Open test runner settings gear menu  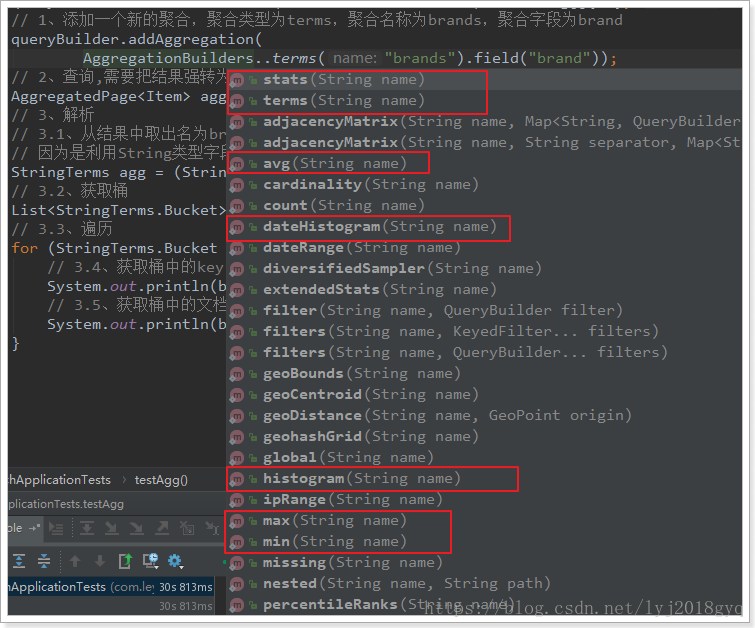click(x=175, y=561)
